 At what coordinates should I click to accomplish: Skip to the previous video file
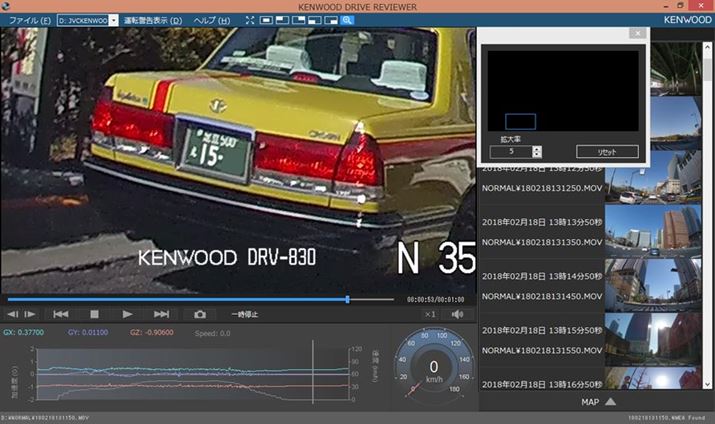[x=60, y=314]
